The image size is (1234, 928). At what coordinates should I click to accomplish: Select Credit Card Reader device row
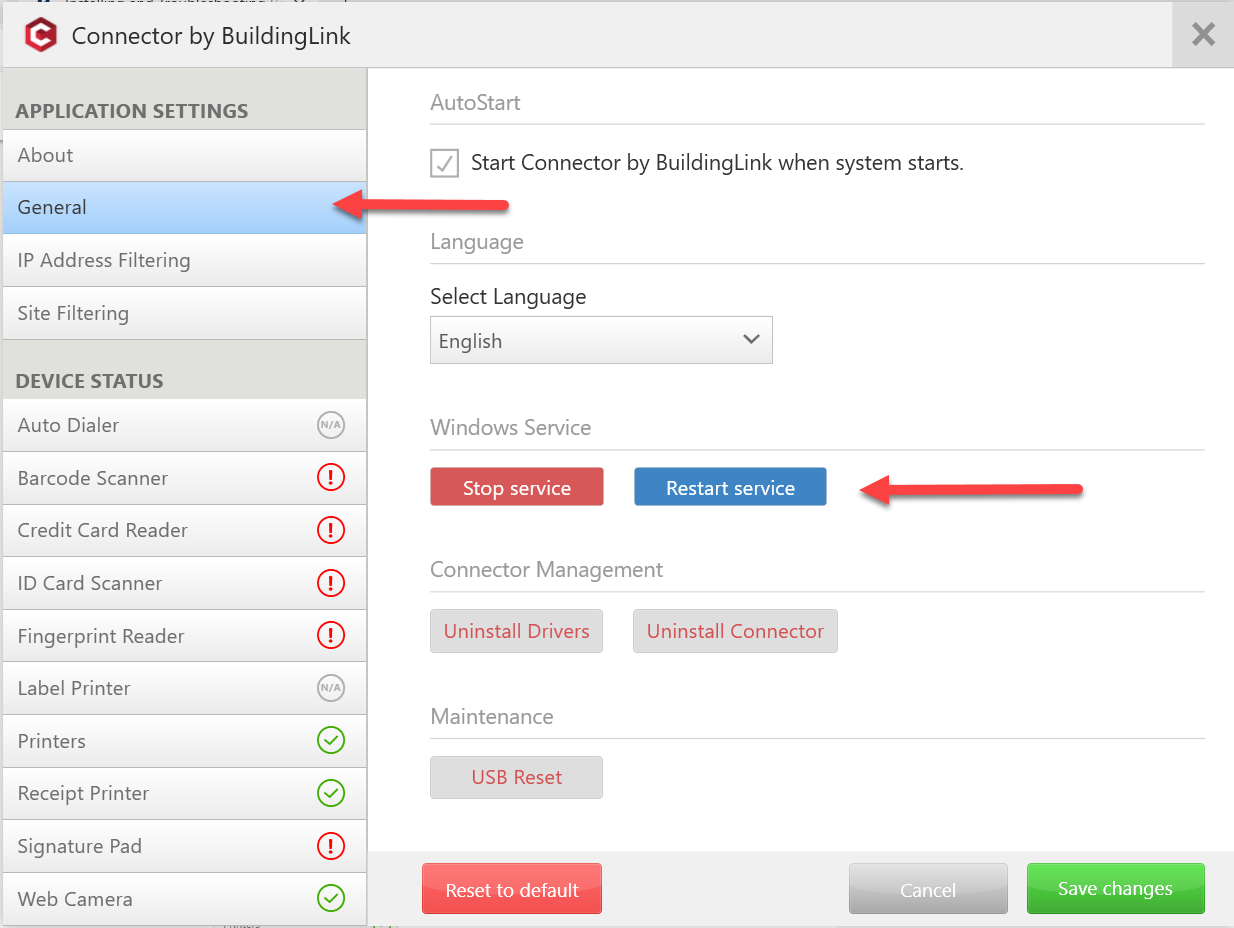point(184,530)
